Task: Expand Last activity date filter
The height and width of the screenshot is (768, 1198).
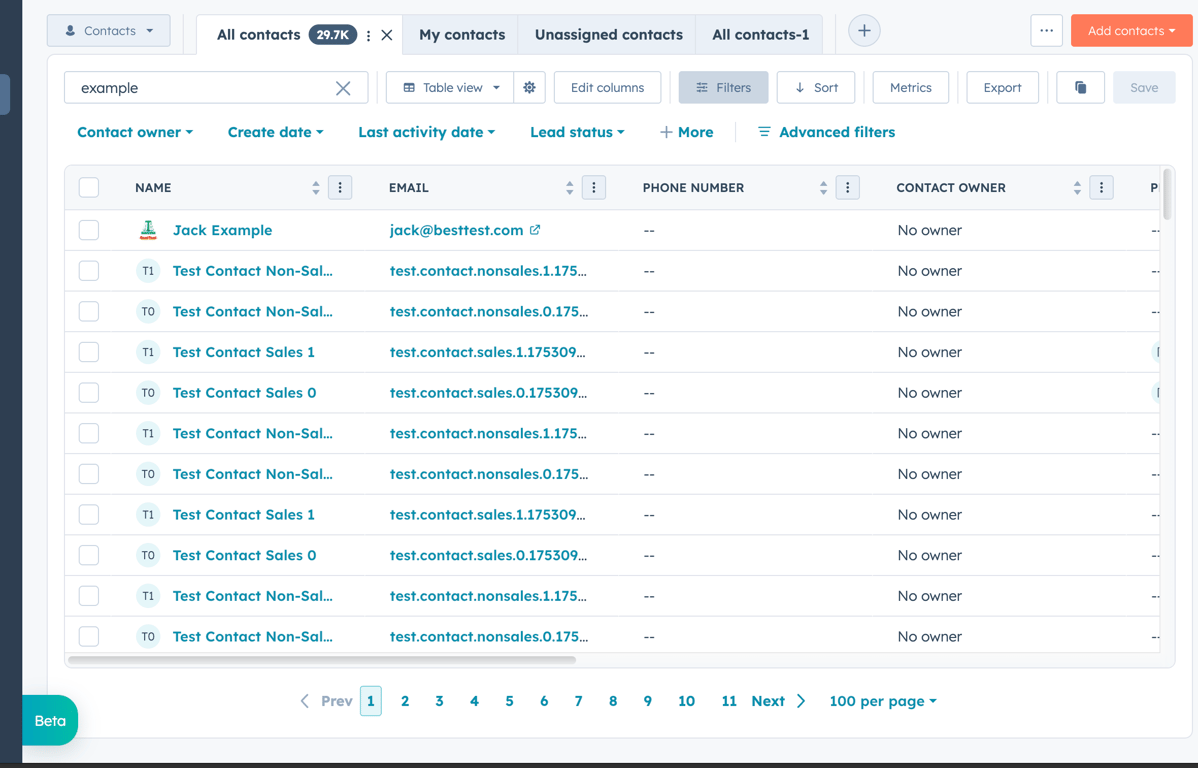Action: point(426,132)
